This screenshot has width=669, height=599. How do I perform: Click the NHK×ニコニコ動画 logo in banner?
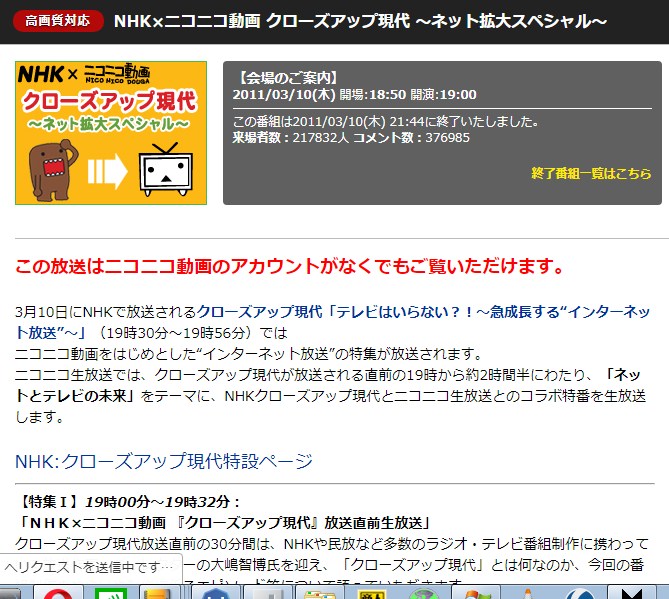85,74
